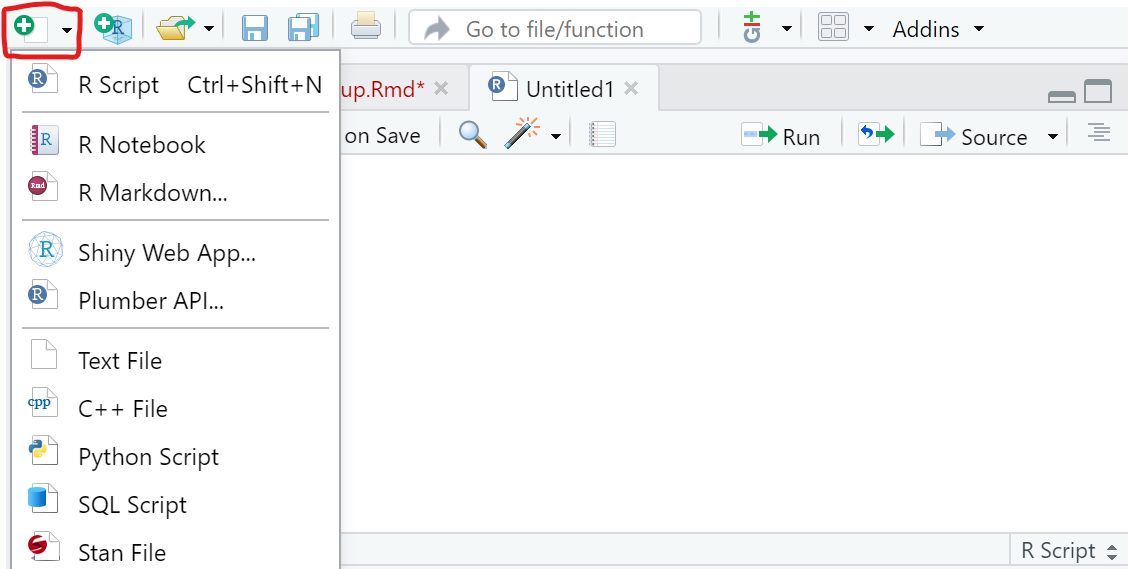Open an existing file via the folder icon
Viewport: 1128px width, 569px height.
pyautogui.click(x=174, y=28)
